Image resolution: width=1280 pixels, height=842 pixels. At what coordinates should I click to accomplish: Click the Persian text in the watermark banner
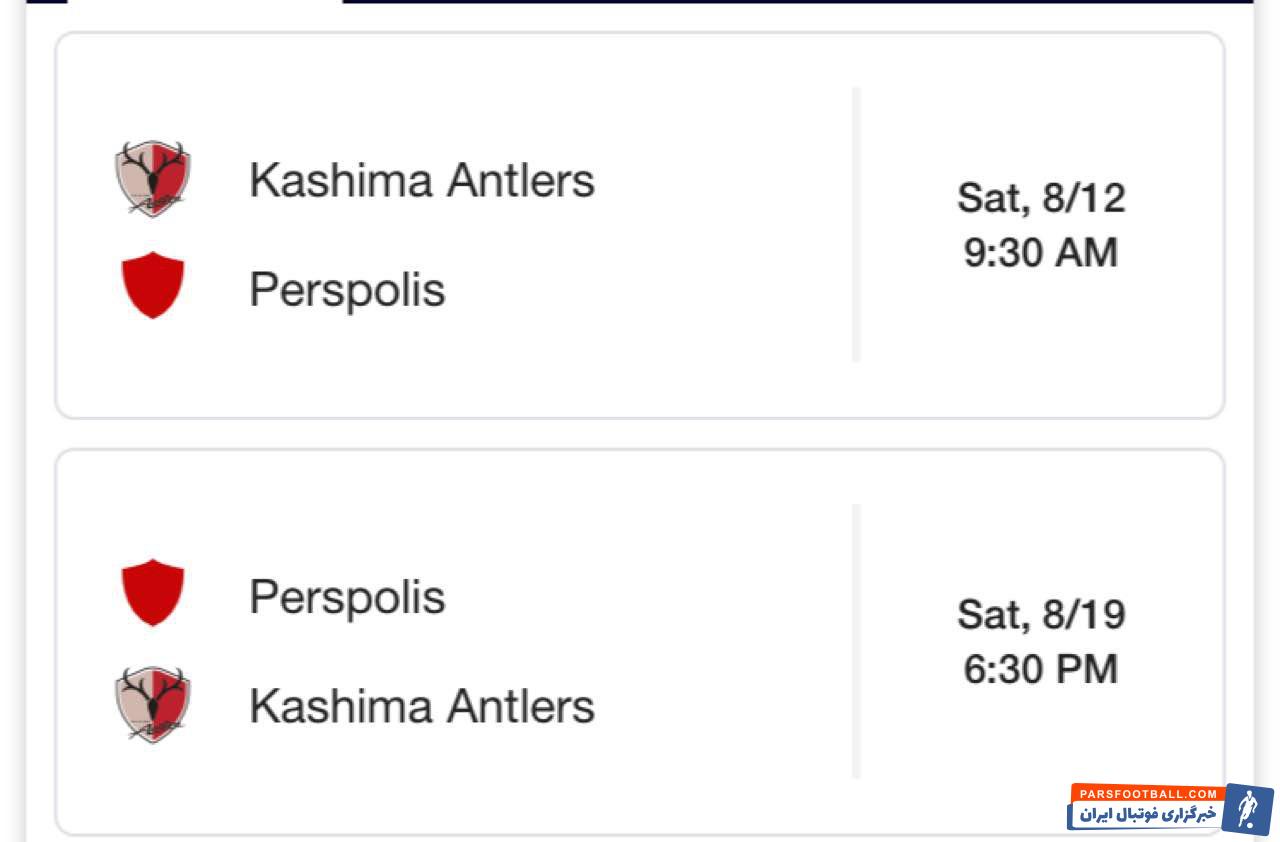pos(1147,814)
